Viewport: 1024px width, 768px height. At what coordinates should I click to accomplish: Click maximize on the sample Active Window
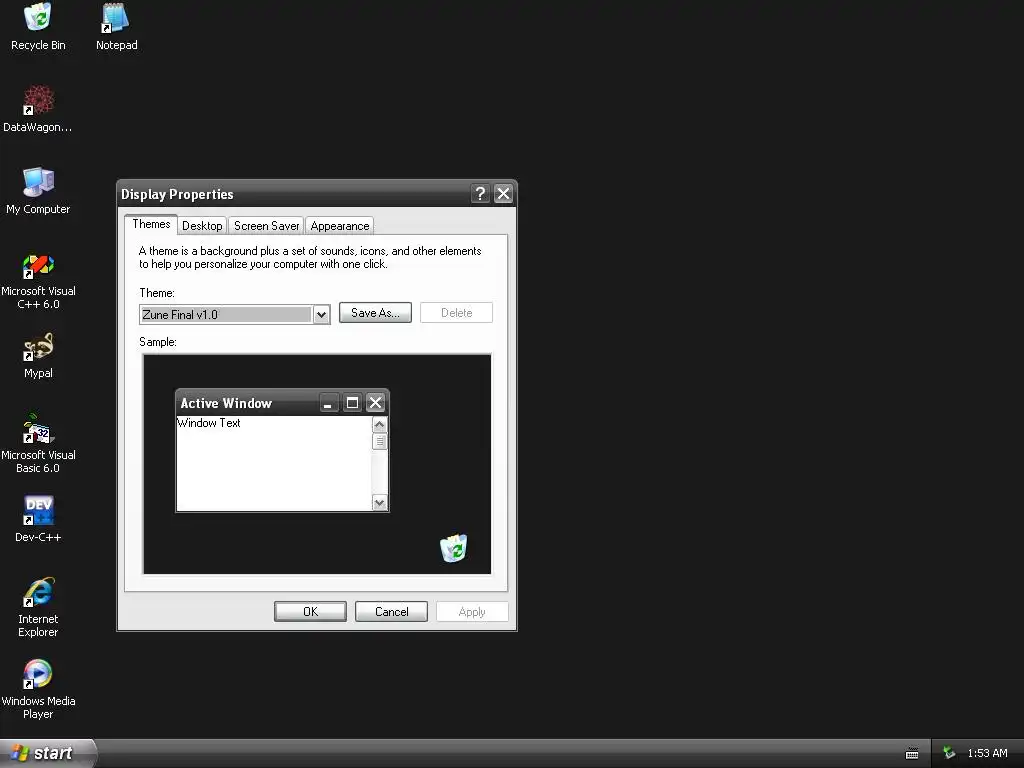click(x=352, y=403)
